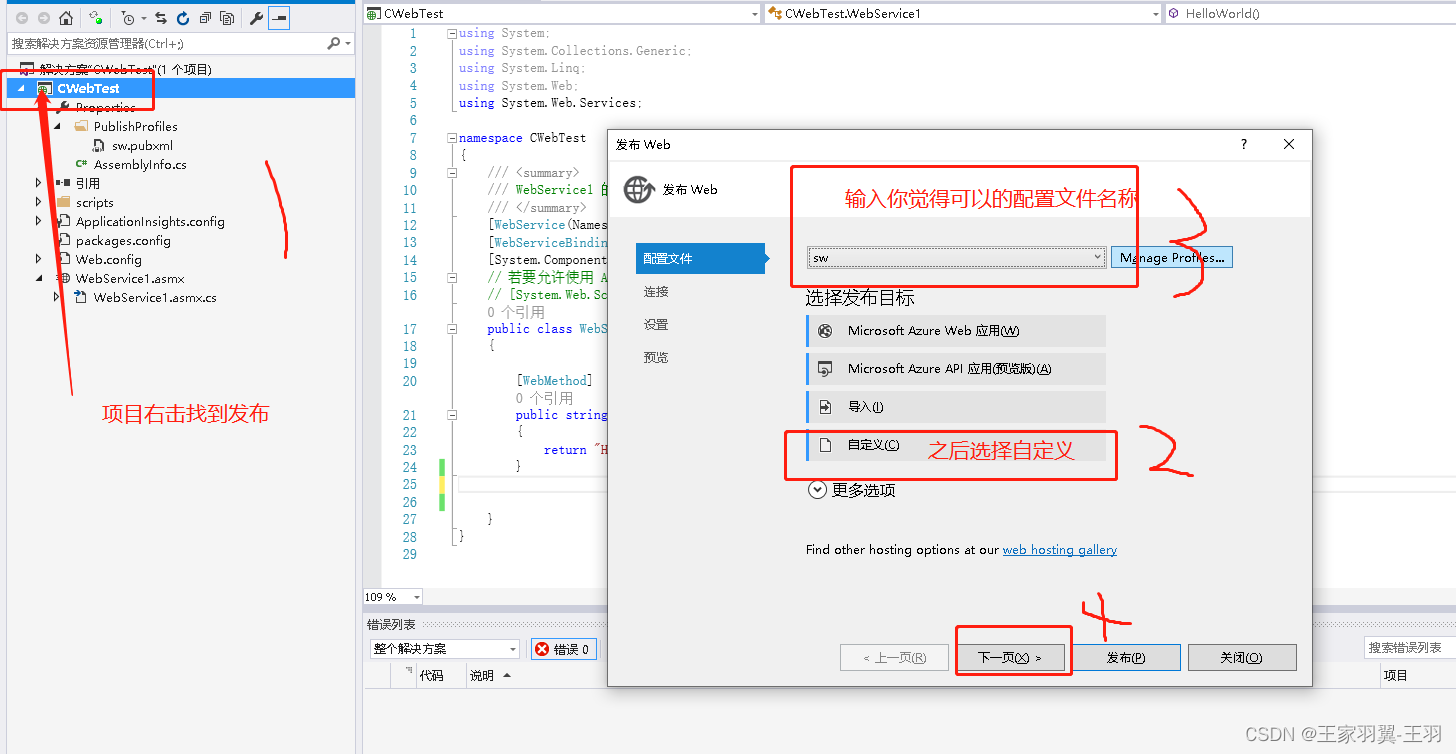Expand the Web.config node
The width and height of the screenshot is (1456, 754).
pos(39,259)
